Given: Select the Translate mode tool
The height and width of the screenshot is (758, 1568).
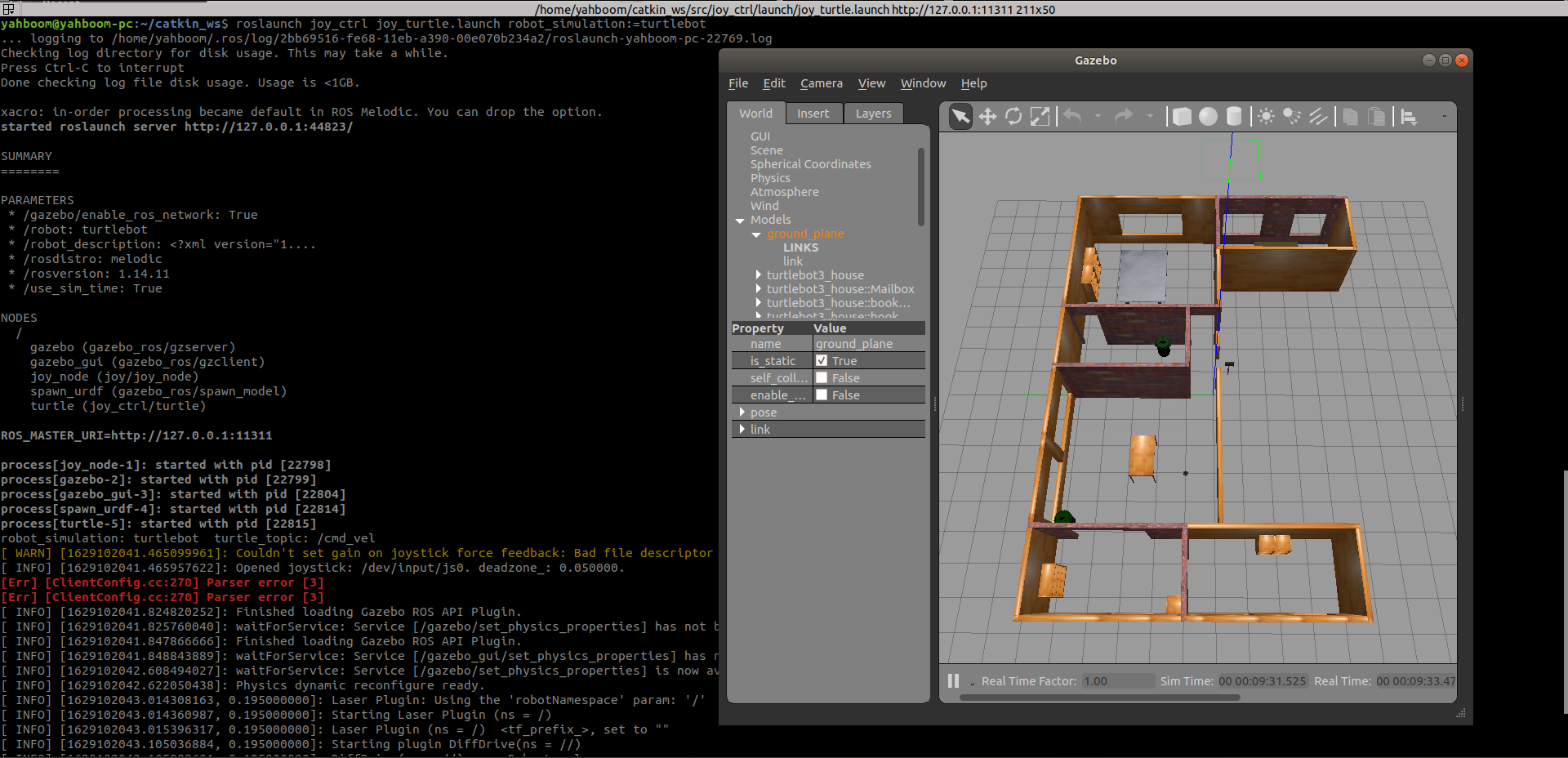Looking at the screenshot, I should [987, 117].
